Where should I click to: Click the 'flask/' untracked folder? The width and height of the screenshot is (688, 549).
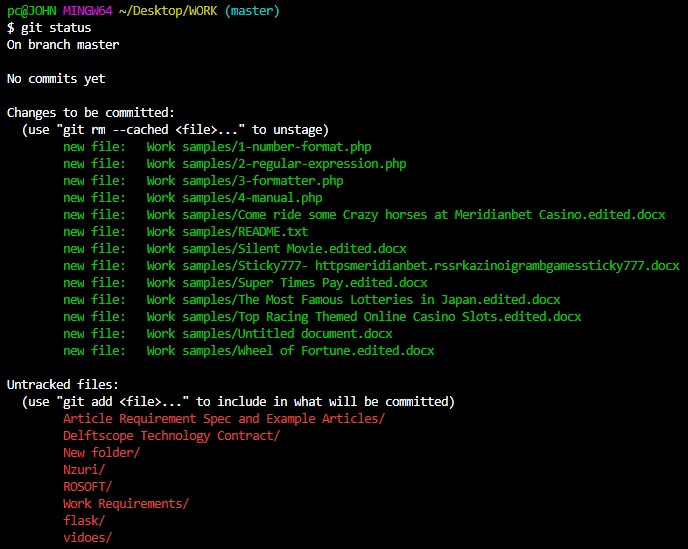tap(84, 521)
